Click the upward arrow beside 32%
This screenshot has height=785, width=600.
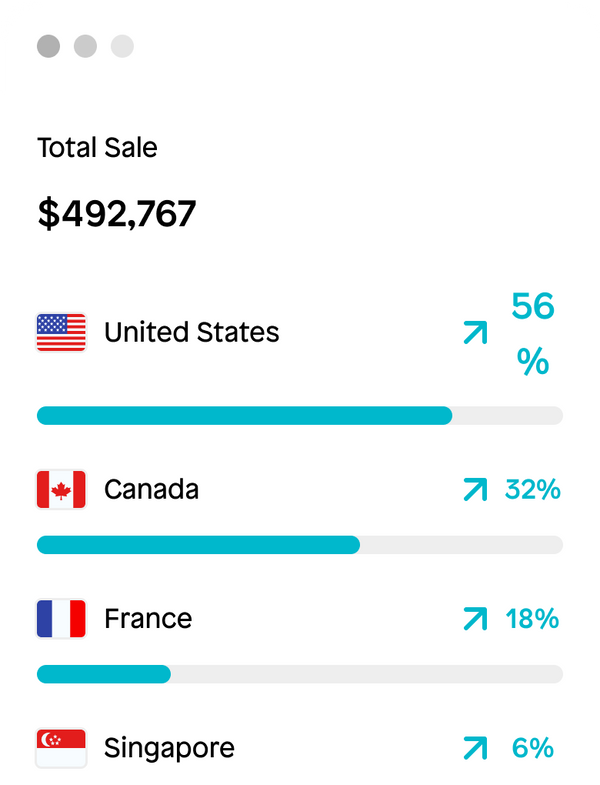click(475, 490)
